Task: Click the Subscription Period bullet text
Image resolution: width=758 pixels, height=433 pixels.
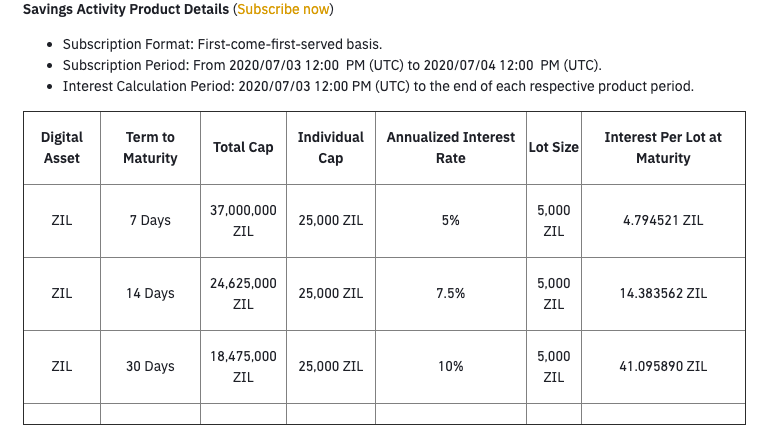Action: click(332, 65)
